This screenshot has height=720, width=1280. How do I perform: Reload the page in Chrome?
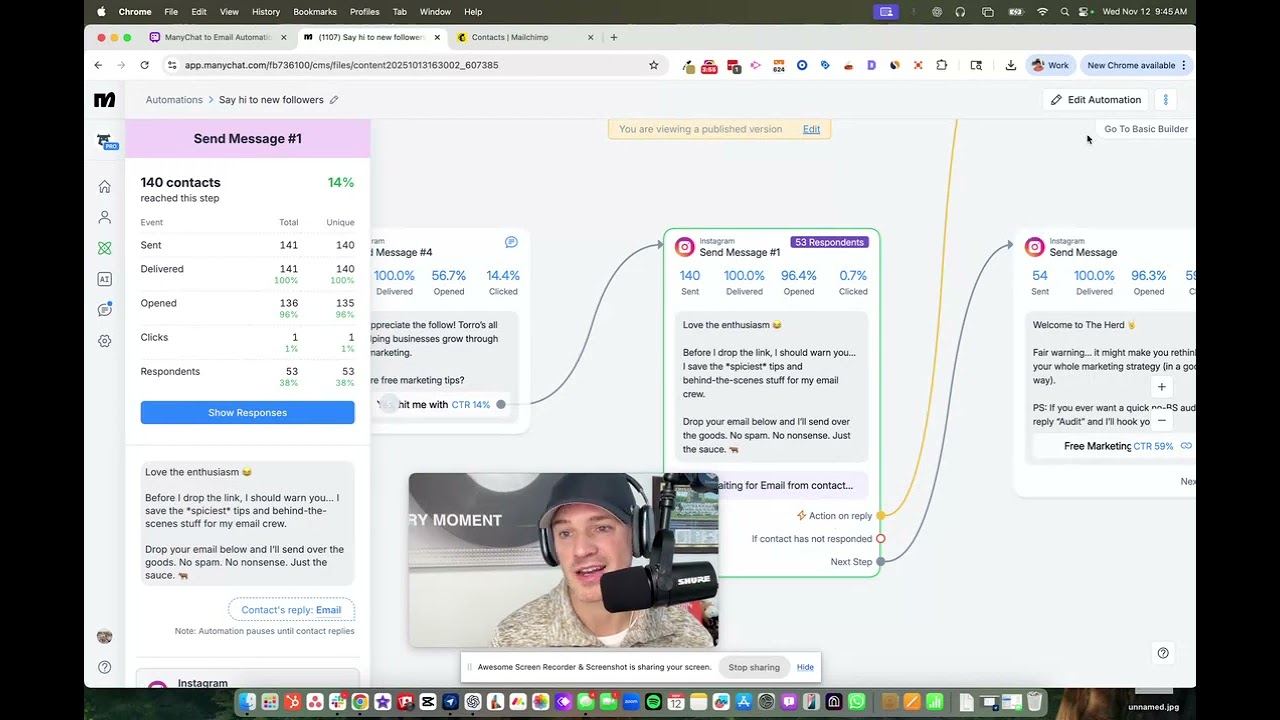[x=144, y=65]
